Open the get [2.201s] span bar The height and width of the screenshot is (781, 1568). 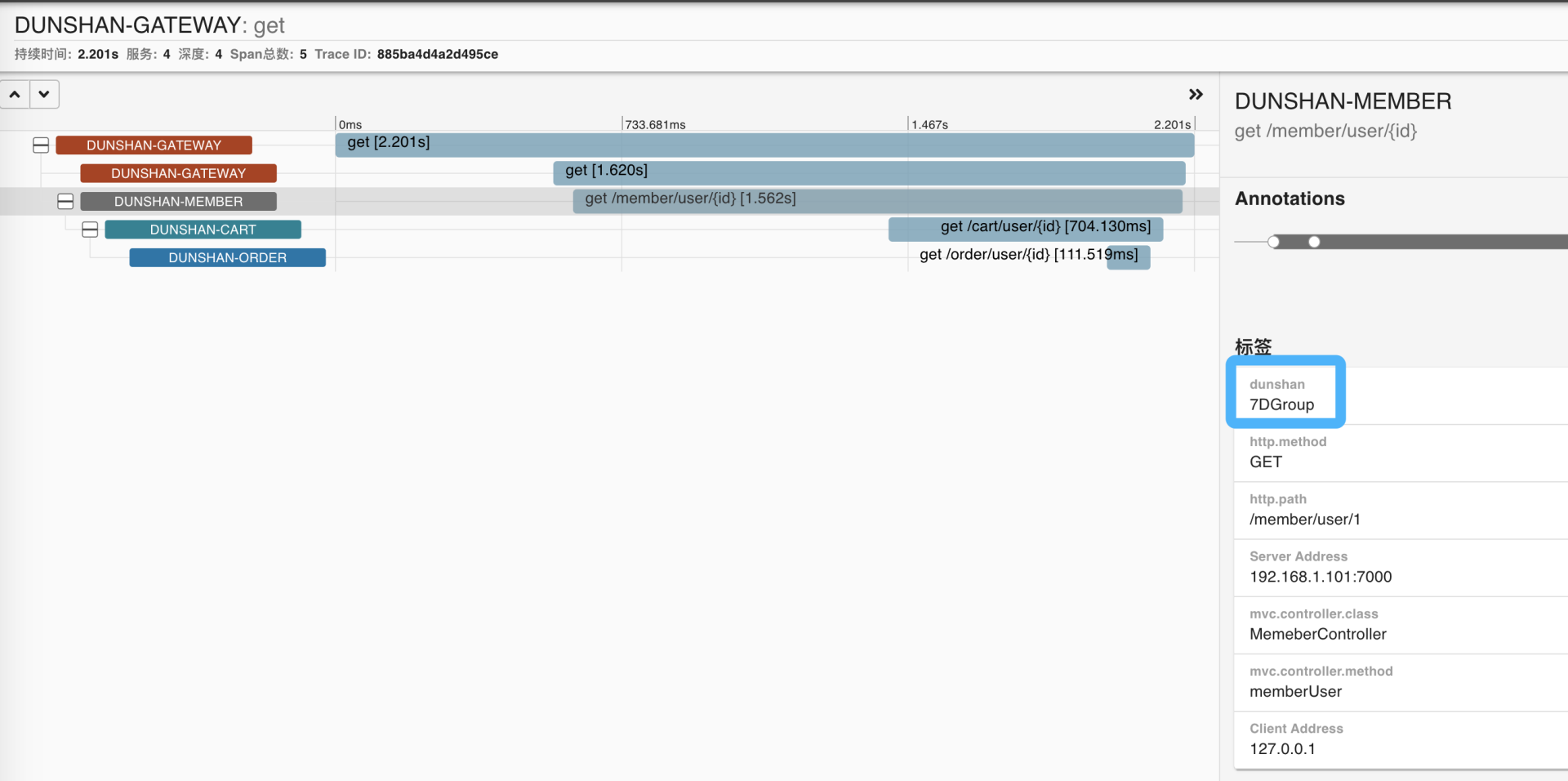point(764,145)
